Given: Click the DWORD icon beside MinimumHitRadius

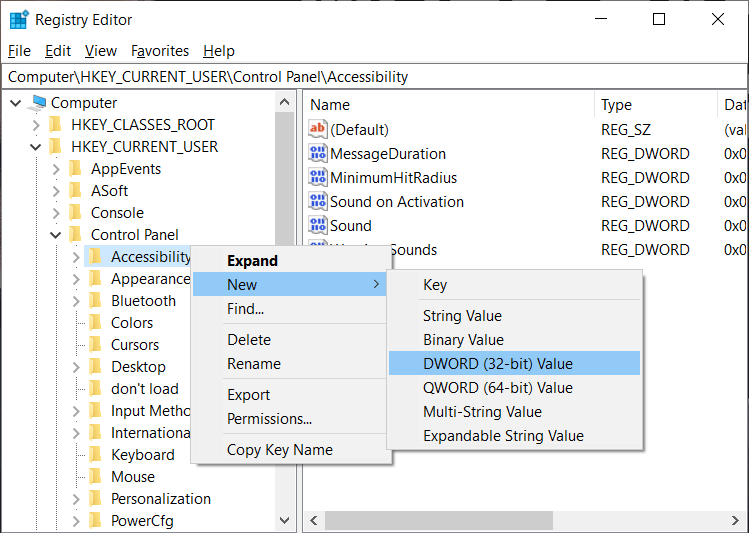Looking at the screenshot, I should click(318, 177).
